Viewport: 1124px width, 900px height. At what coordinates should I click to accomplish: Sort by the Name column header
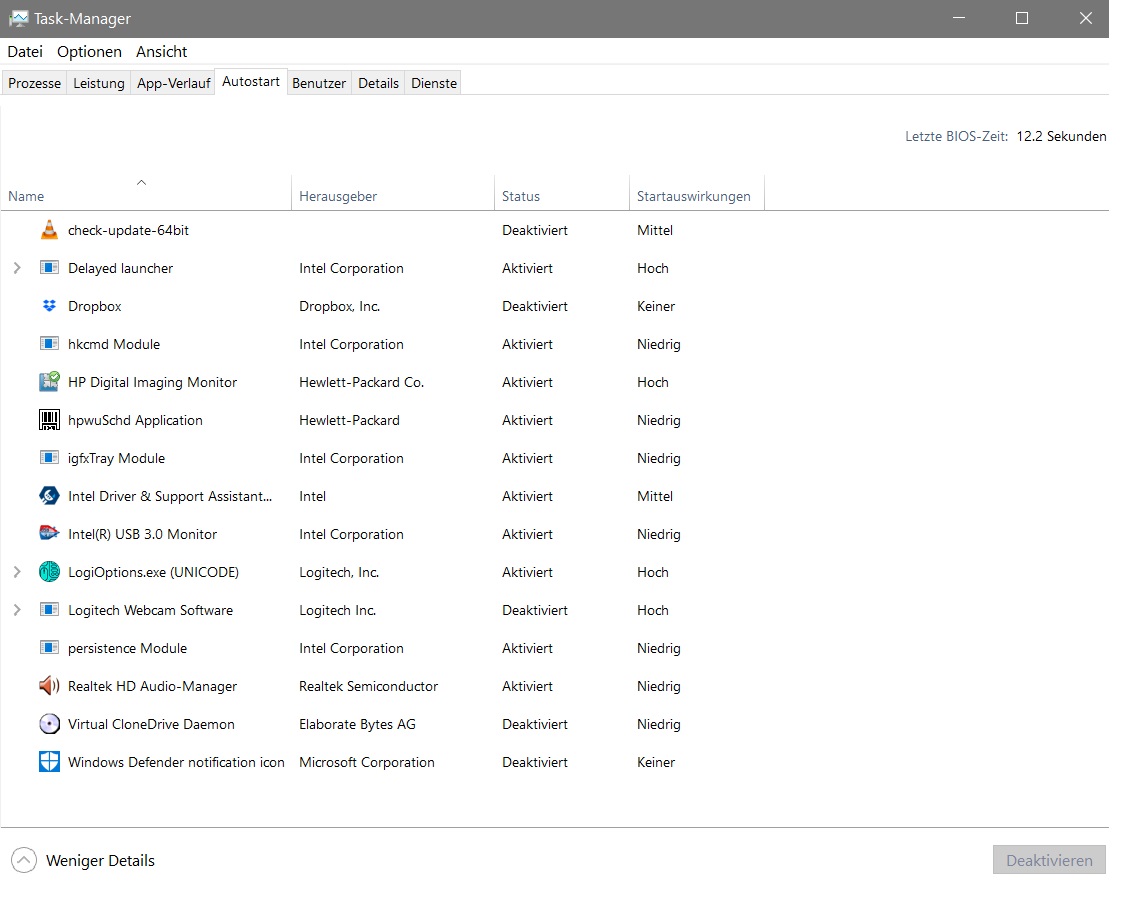pos(146,193)
